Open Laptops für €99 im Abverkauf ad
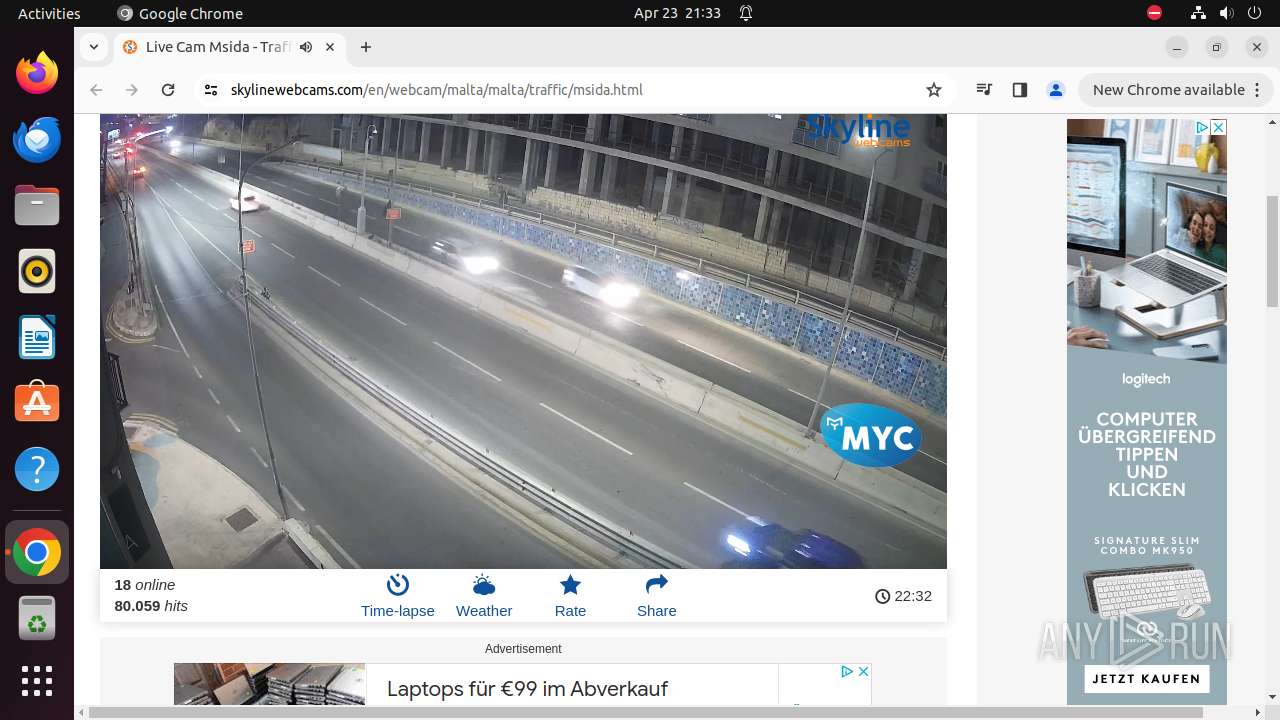The height and width of the screenshot is (720, 1280). [x=527, y=689]
